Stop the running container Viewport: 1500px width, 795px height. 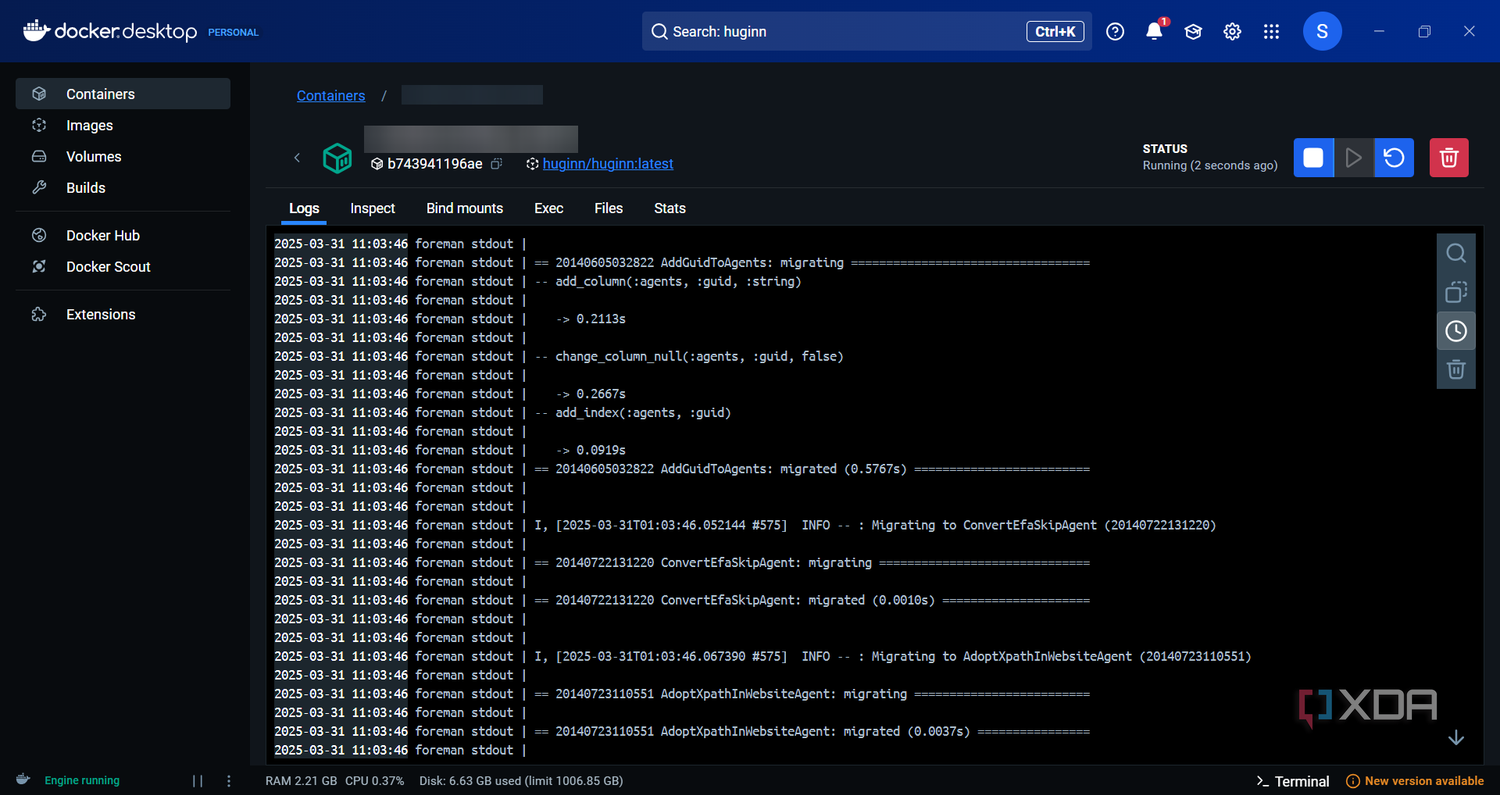click(1314, 158)
